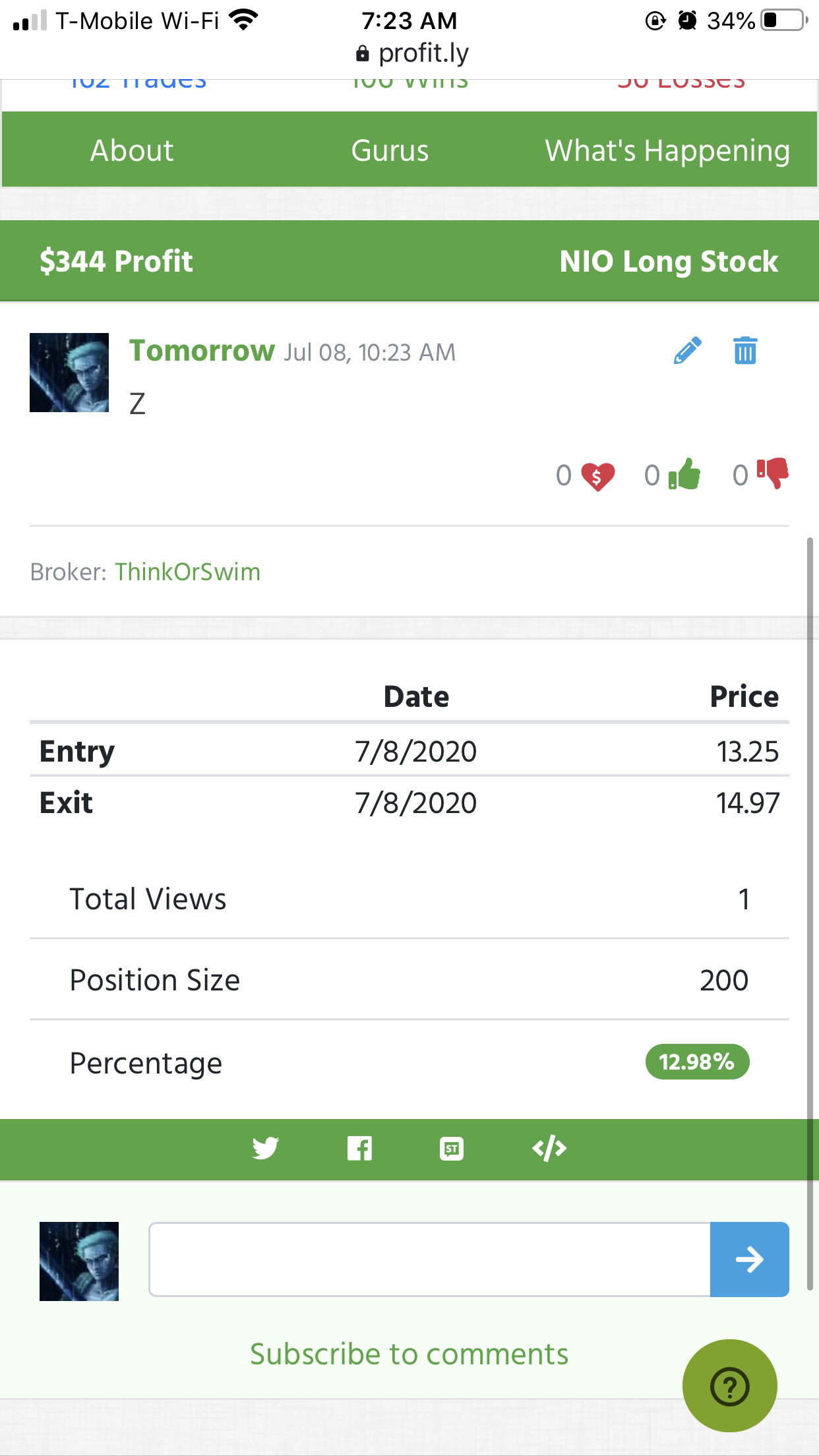Tap the heart dollar karma icon
Image resolution: width=819 pixels, height=1456 pixels.
597,476
